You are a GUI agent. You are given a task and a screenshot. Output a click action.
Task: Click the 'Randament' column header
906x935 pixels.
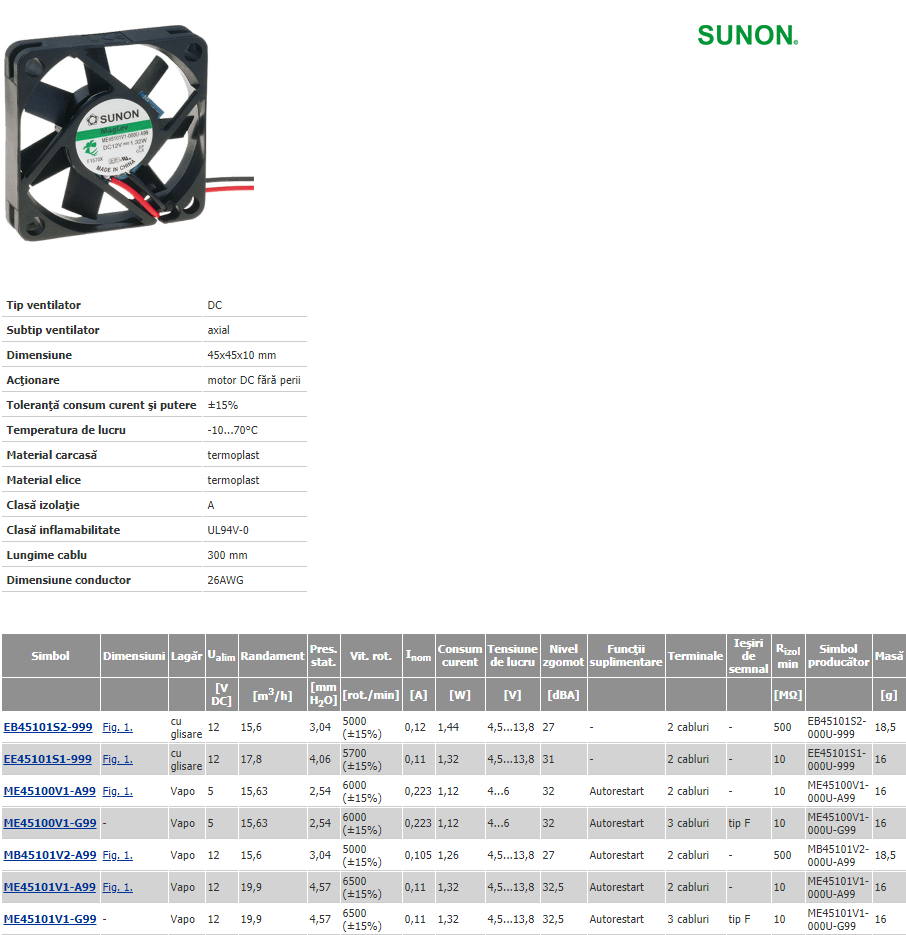coord(273,656)
